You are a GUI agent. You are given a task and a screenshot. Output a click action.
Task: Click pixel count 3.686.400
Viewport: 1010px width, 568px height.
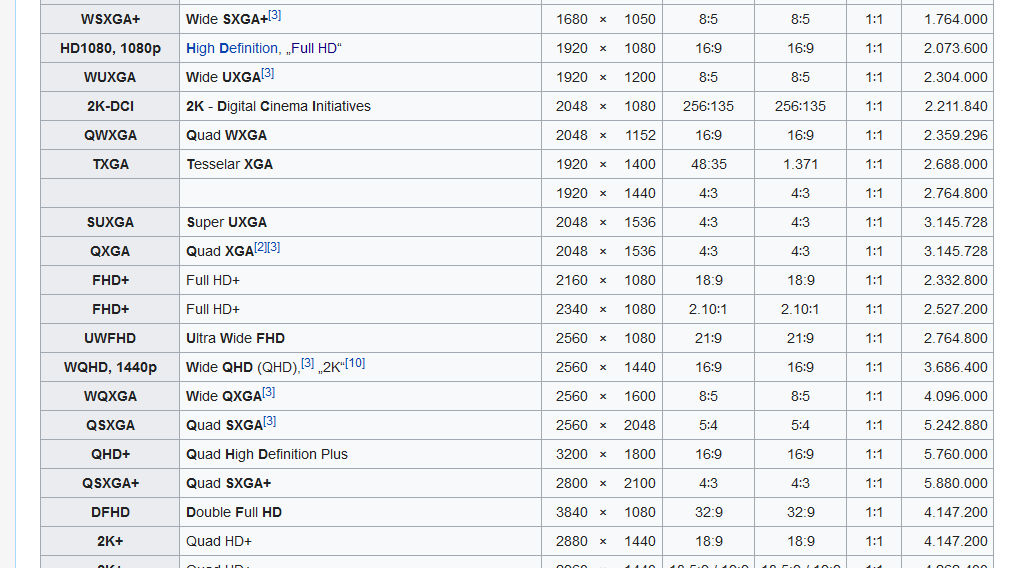(955, 367)
